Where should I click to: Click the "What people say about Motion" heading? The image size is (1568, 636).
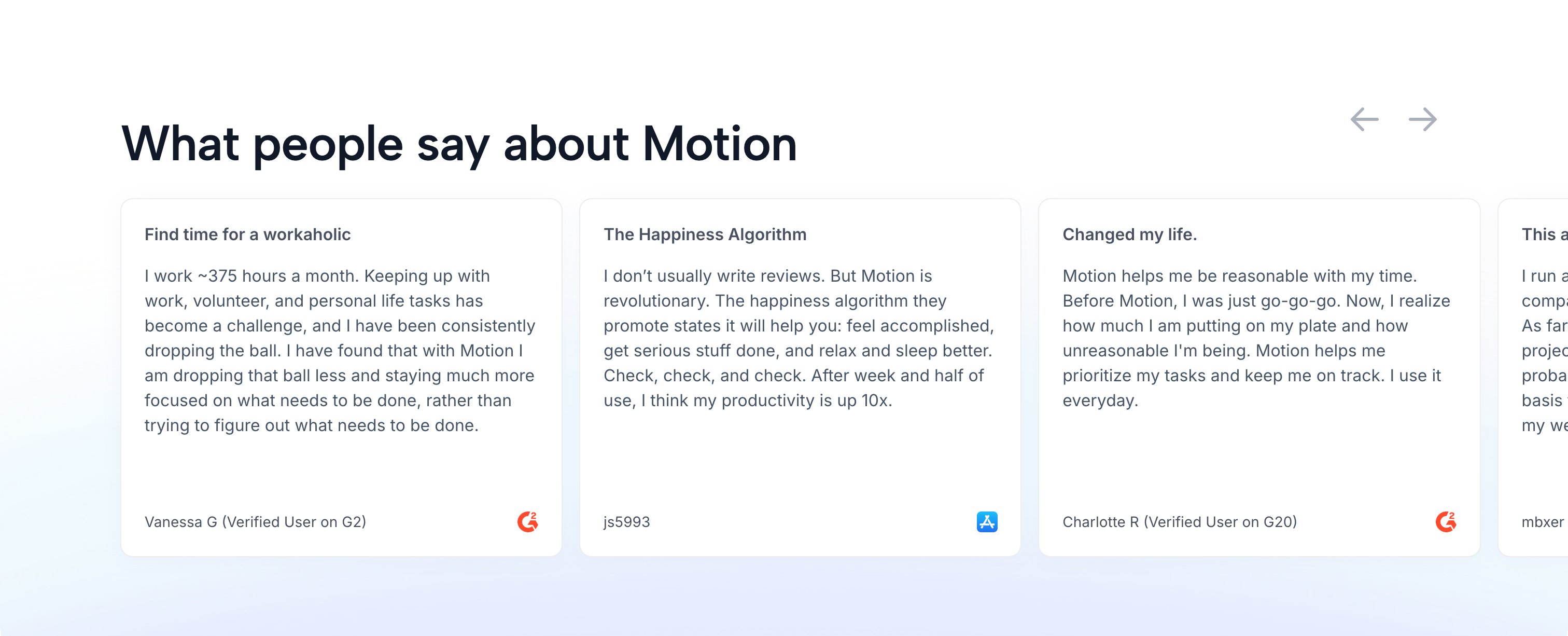point(459,144)
